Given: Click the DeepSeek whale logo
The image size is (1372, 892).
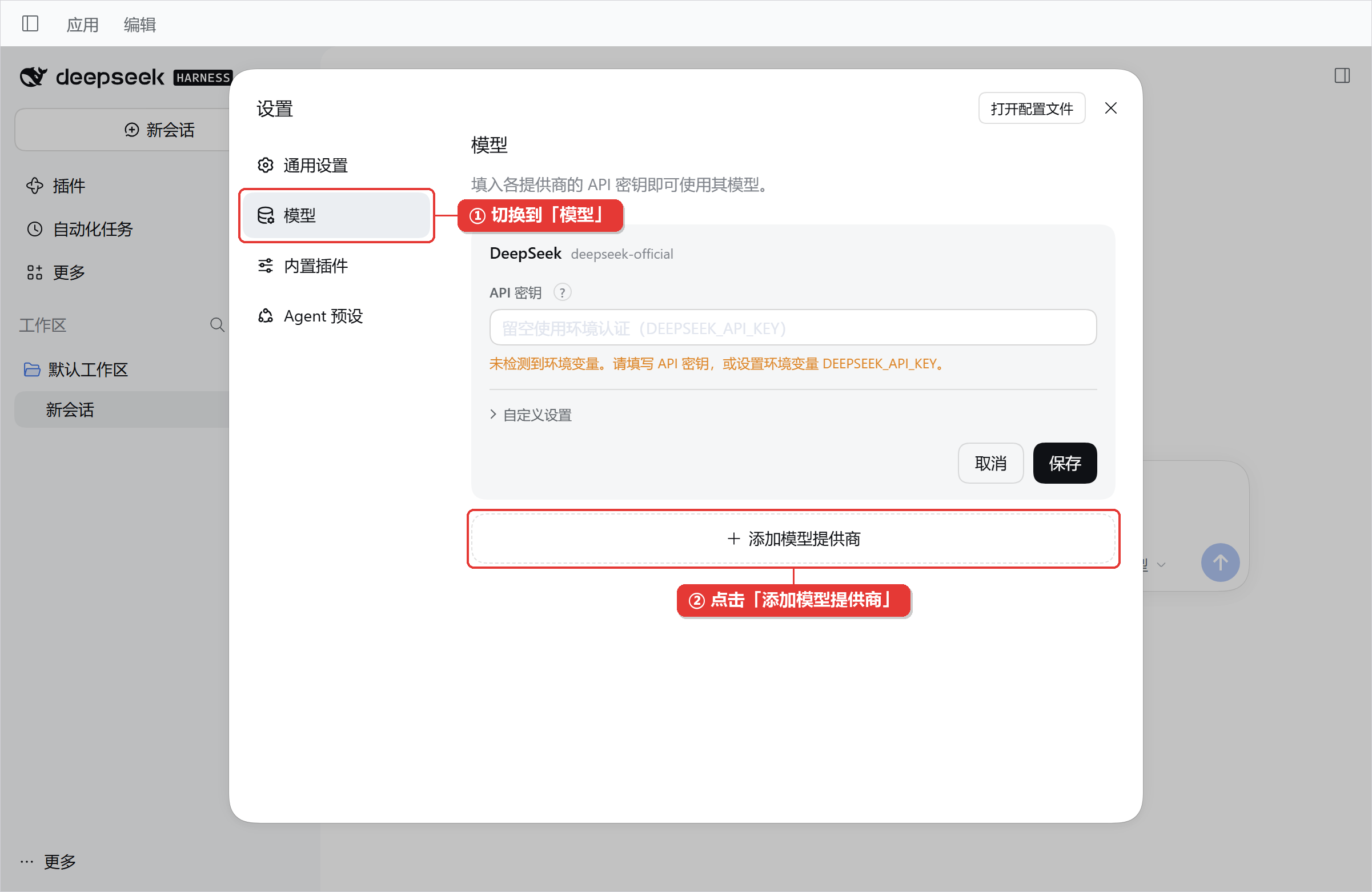Looking at the screenshot, I should click(x=34, y=77).
